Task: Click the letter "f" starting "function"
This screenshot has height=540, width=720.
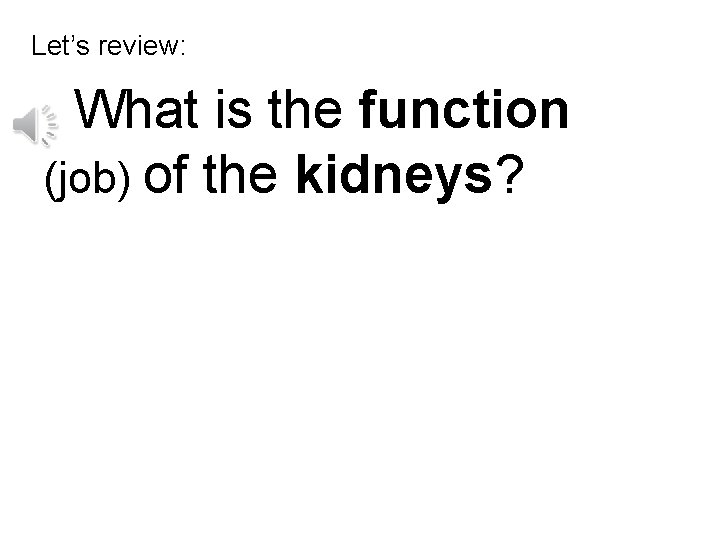Action: [x=371, y=112]
